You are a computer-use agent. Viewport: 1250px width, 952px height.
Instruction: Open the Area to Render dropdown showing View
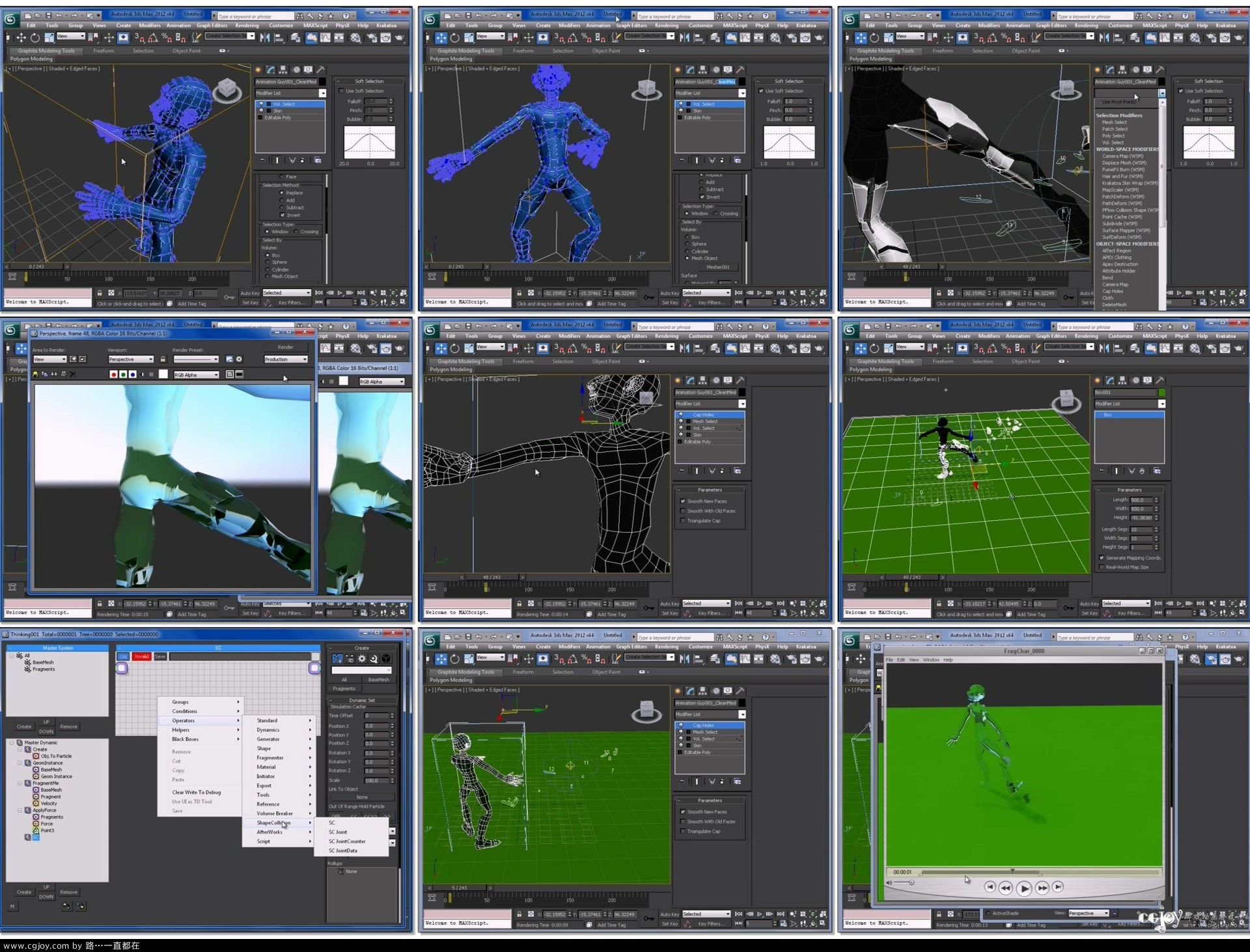(49, 359)
